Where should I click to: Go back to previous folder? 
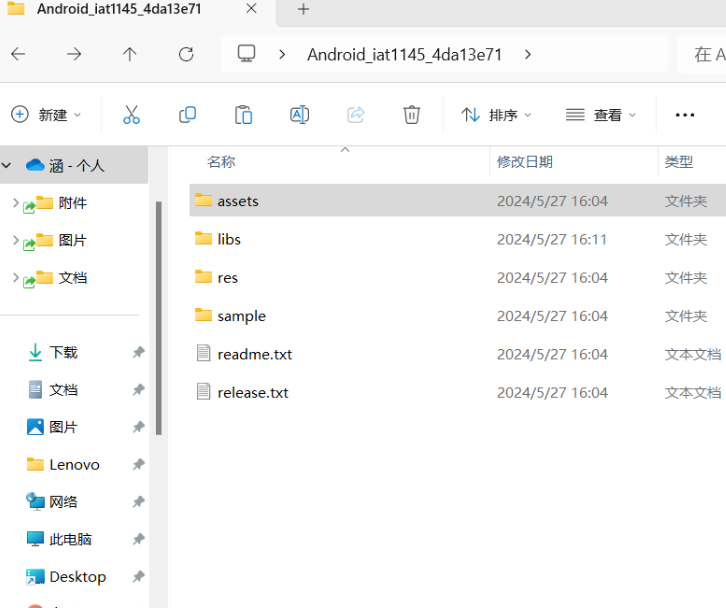click(18, 55)
